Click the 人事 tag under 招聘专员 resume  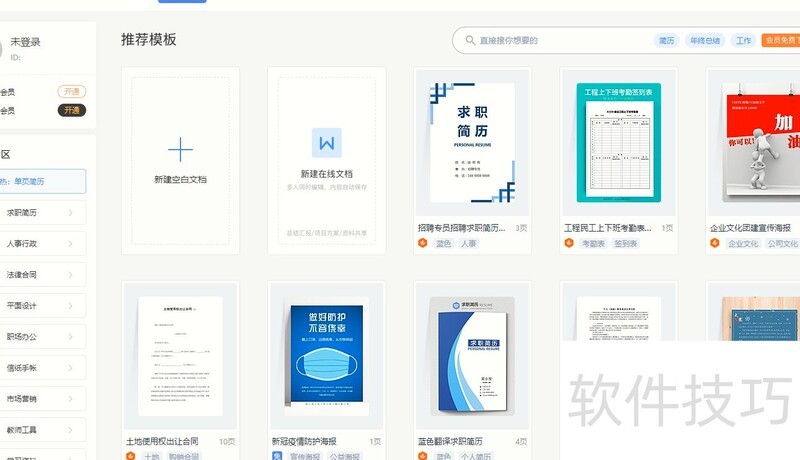(x=468, y=243)
